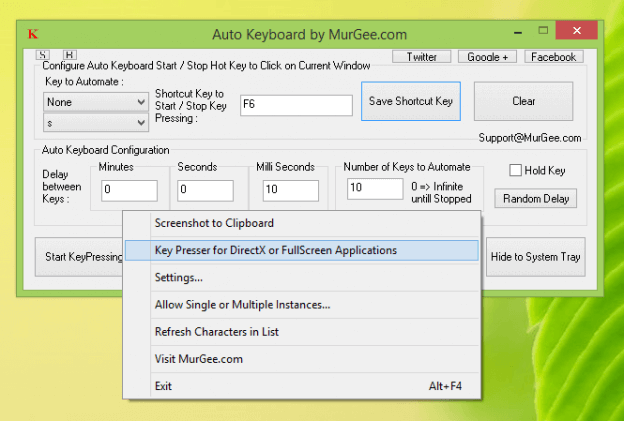Click the Milli Seconds delay input

coord(290,190)
